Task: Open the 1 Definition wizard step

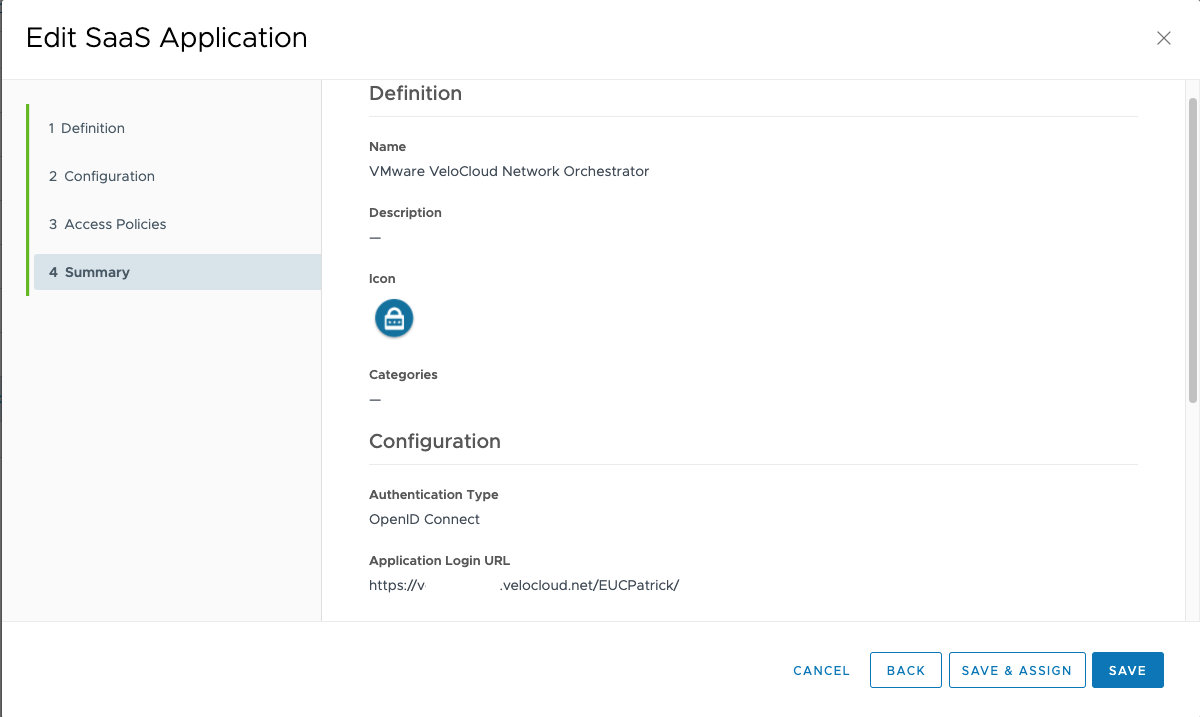Action: tap(87, 128)
